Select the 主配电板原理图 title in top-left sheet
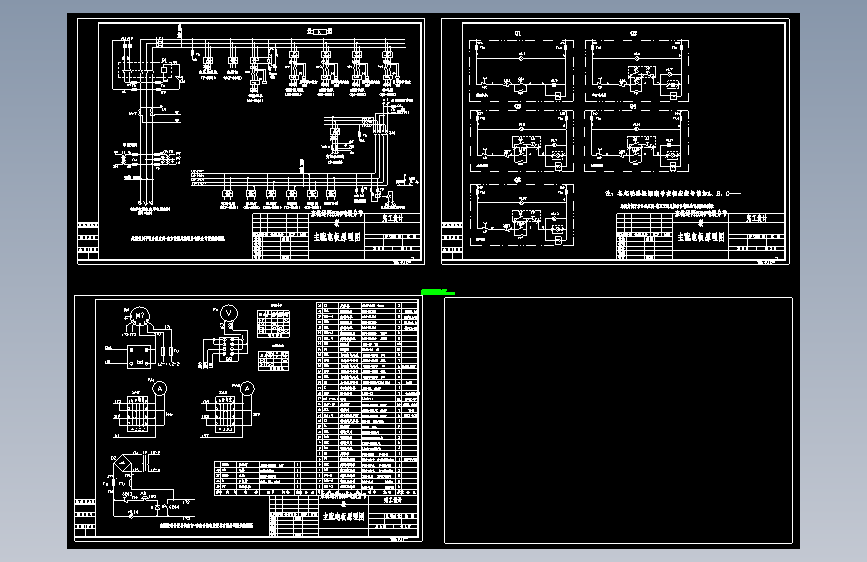Viewport: 867px width, 562px height. (x=337, y=237)
